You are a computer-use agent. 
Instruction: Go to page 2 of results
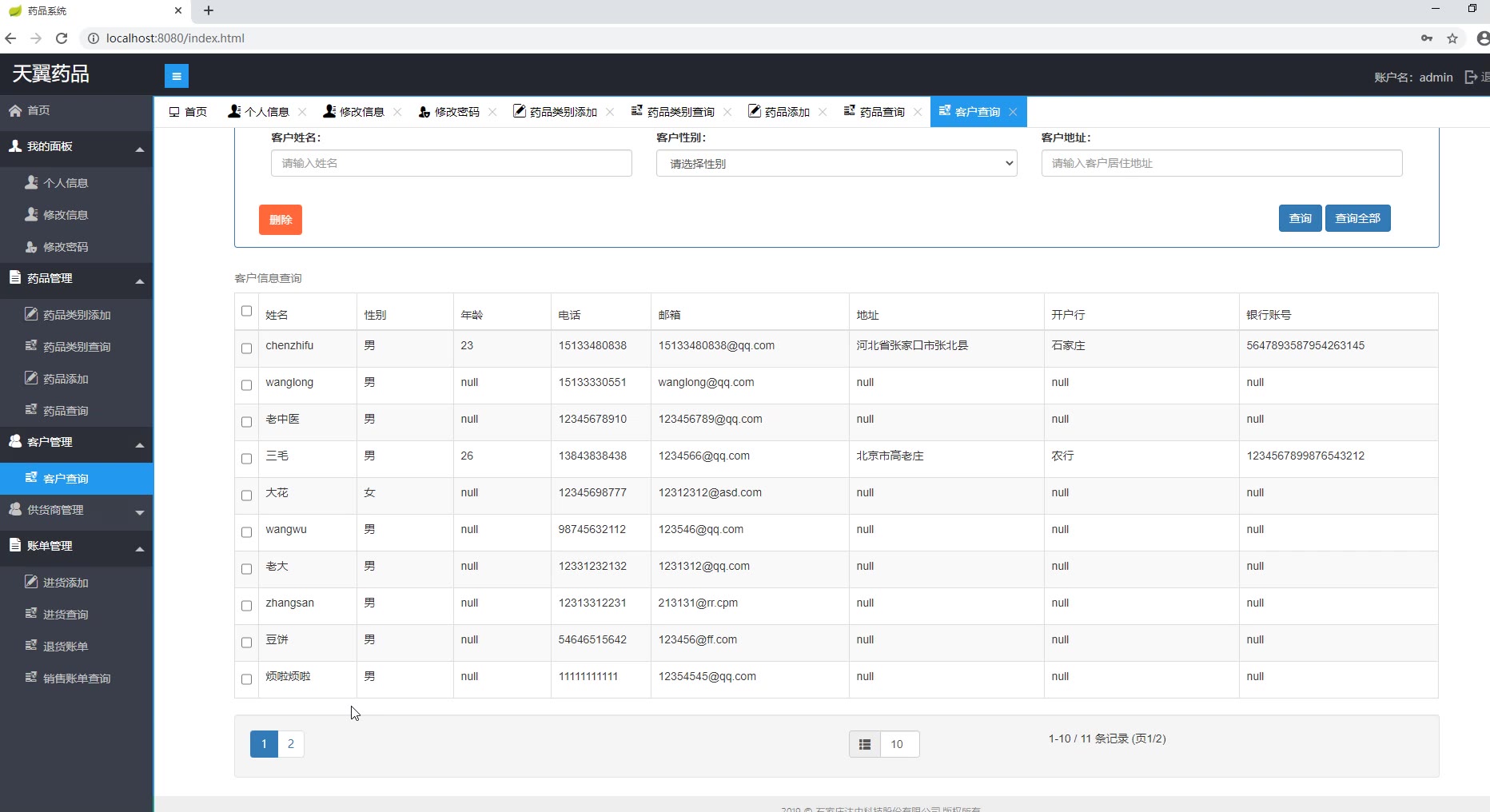291,744
